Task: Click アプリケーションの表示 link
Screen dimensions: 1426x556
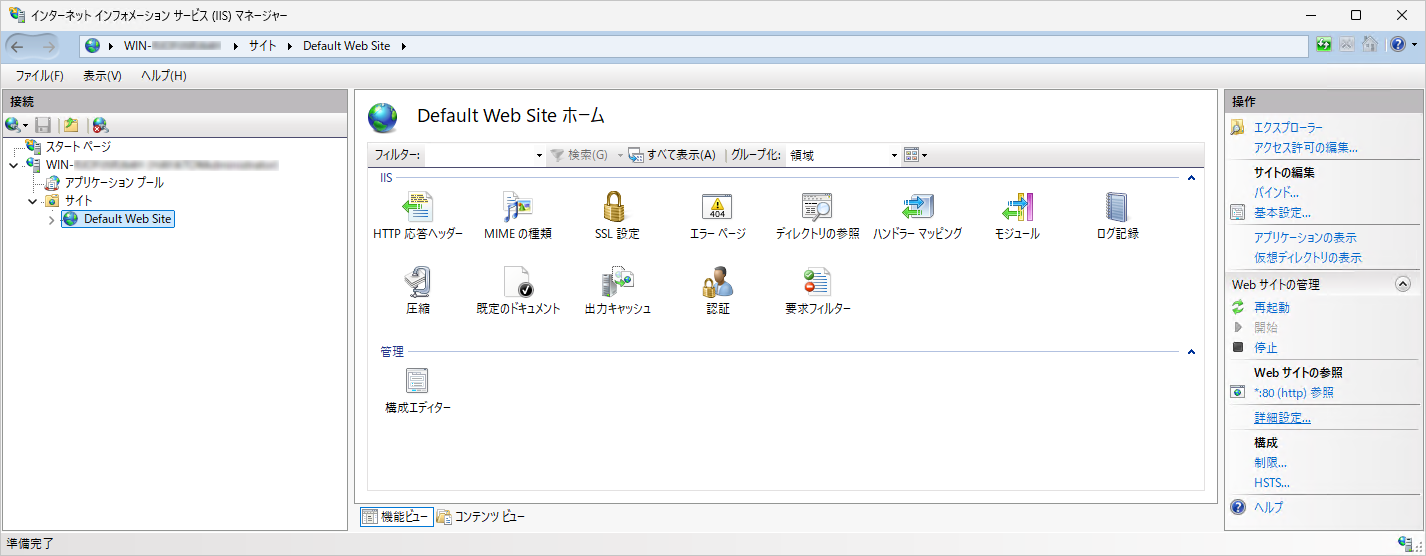Action: [x=1305, y=238]
